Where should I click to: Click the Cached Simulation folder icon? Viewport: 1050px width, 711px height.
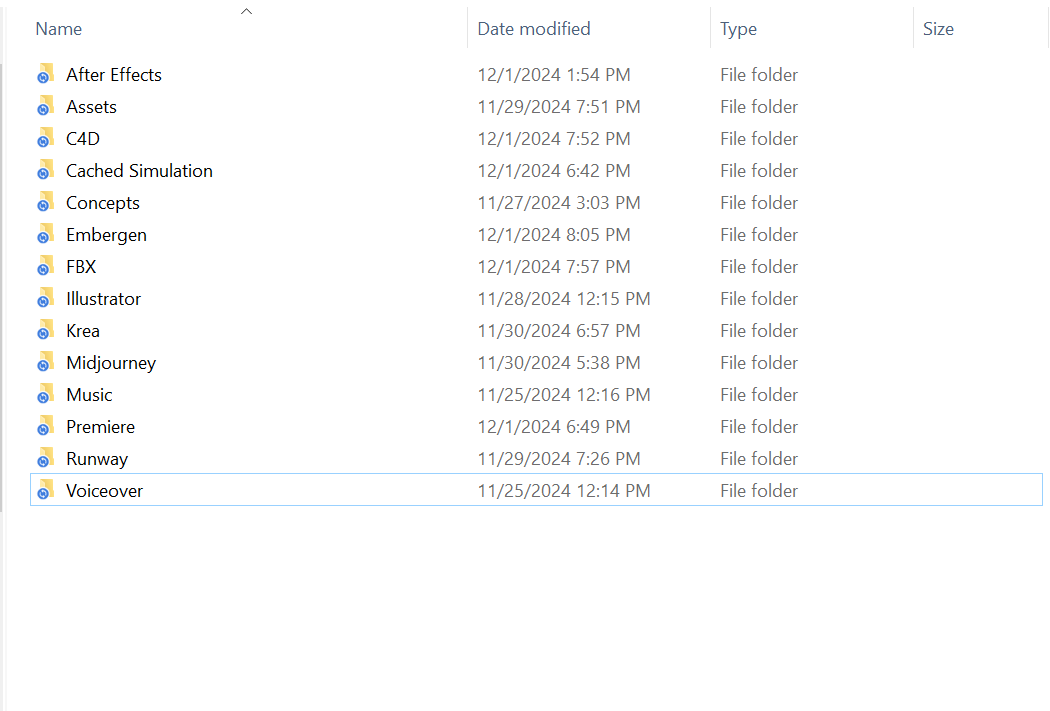45,171
